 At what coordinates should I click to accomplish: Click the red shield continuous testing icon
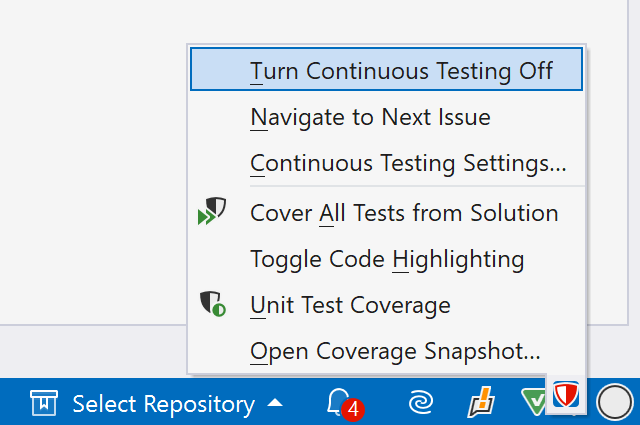point(567,400)
